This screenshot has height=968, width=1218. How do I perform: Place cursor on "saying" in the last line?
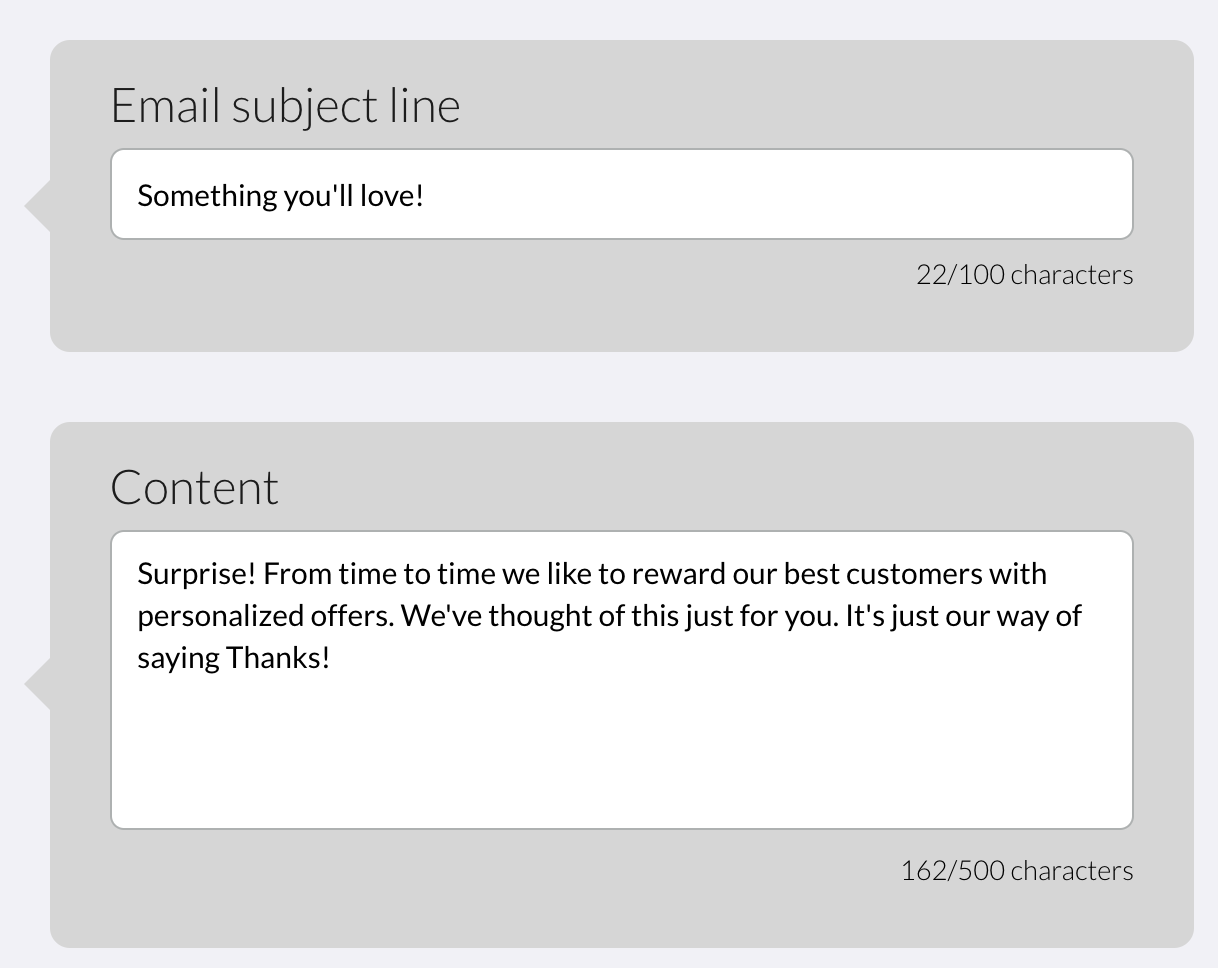click(x=178, y=658)
